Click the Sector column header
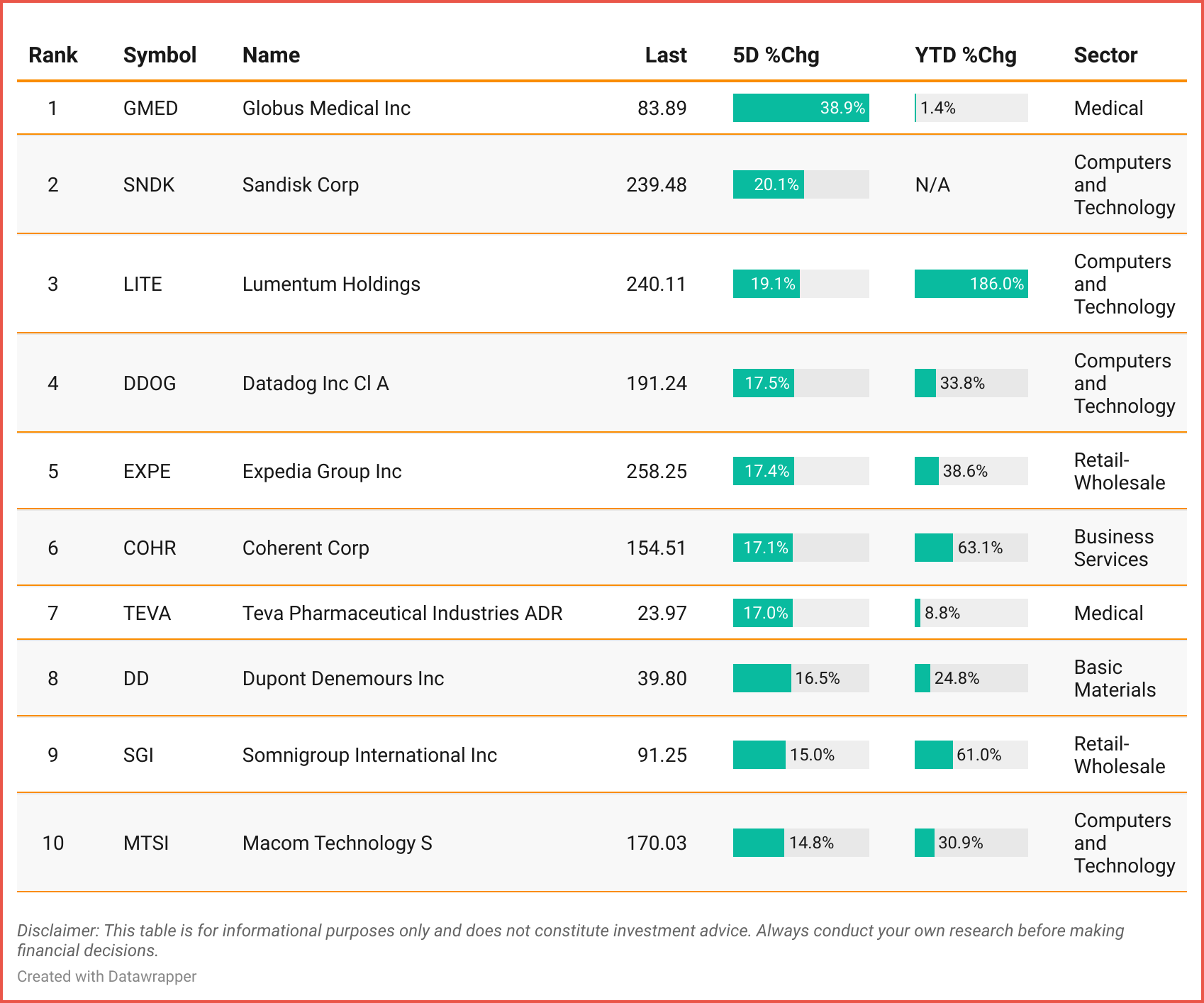 coord(1105,55)
